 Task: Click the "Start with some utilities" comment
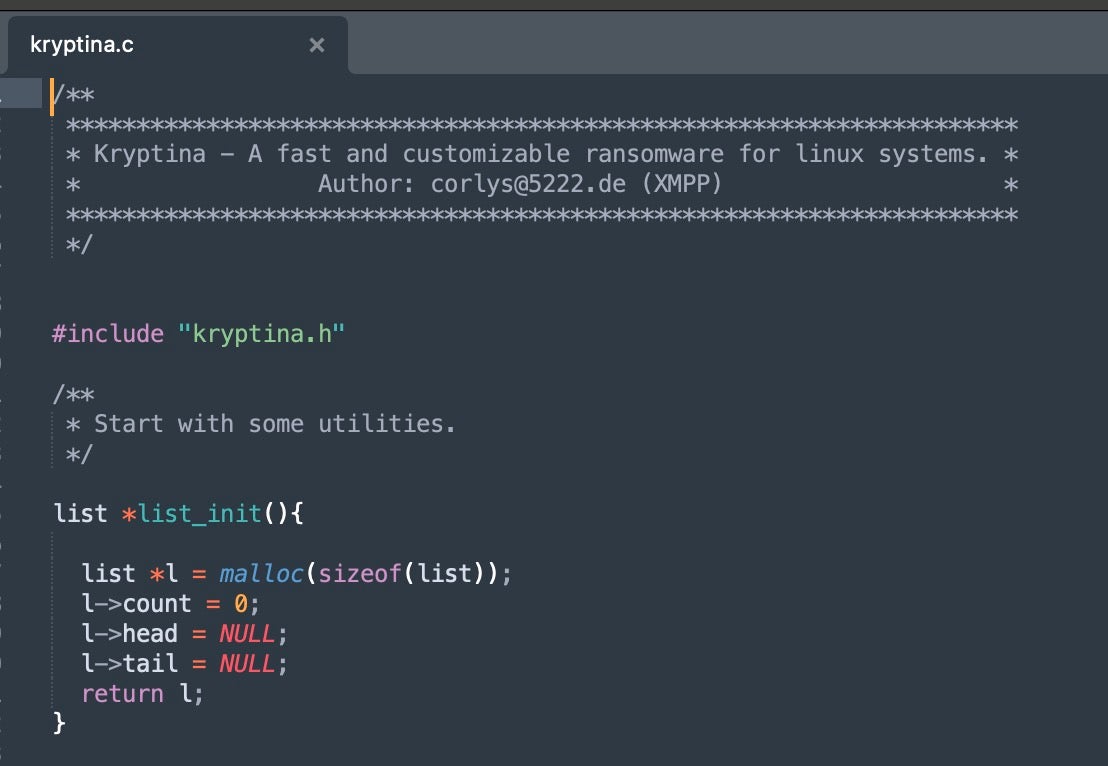(x=274, y=424)
